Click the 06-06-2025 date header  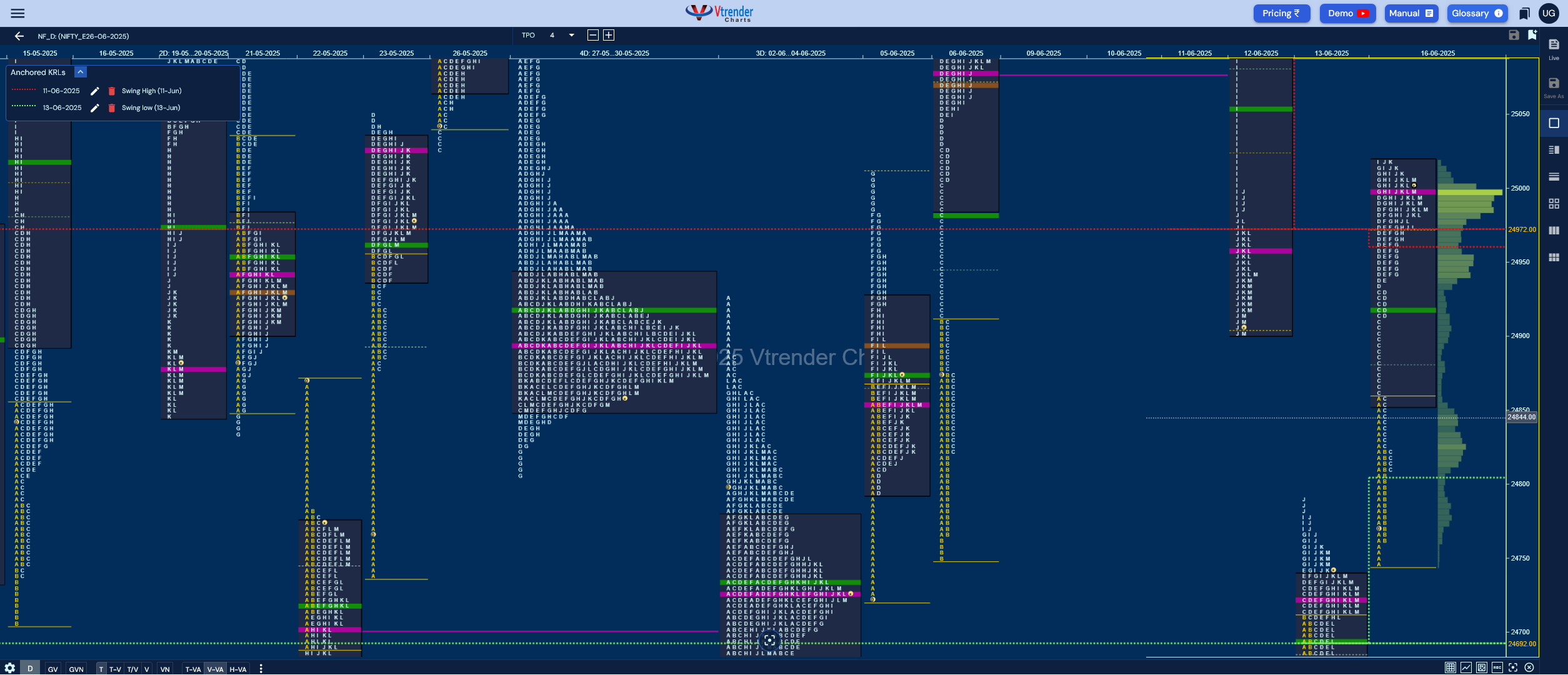(x=966, y=53)
